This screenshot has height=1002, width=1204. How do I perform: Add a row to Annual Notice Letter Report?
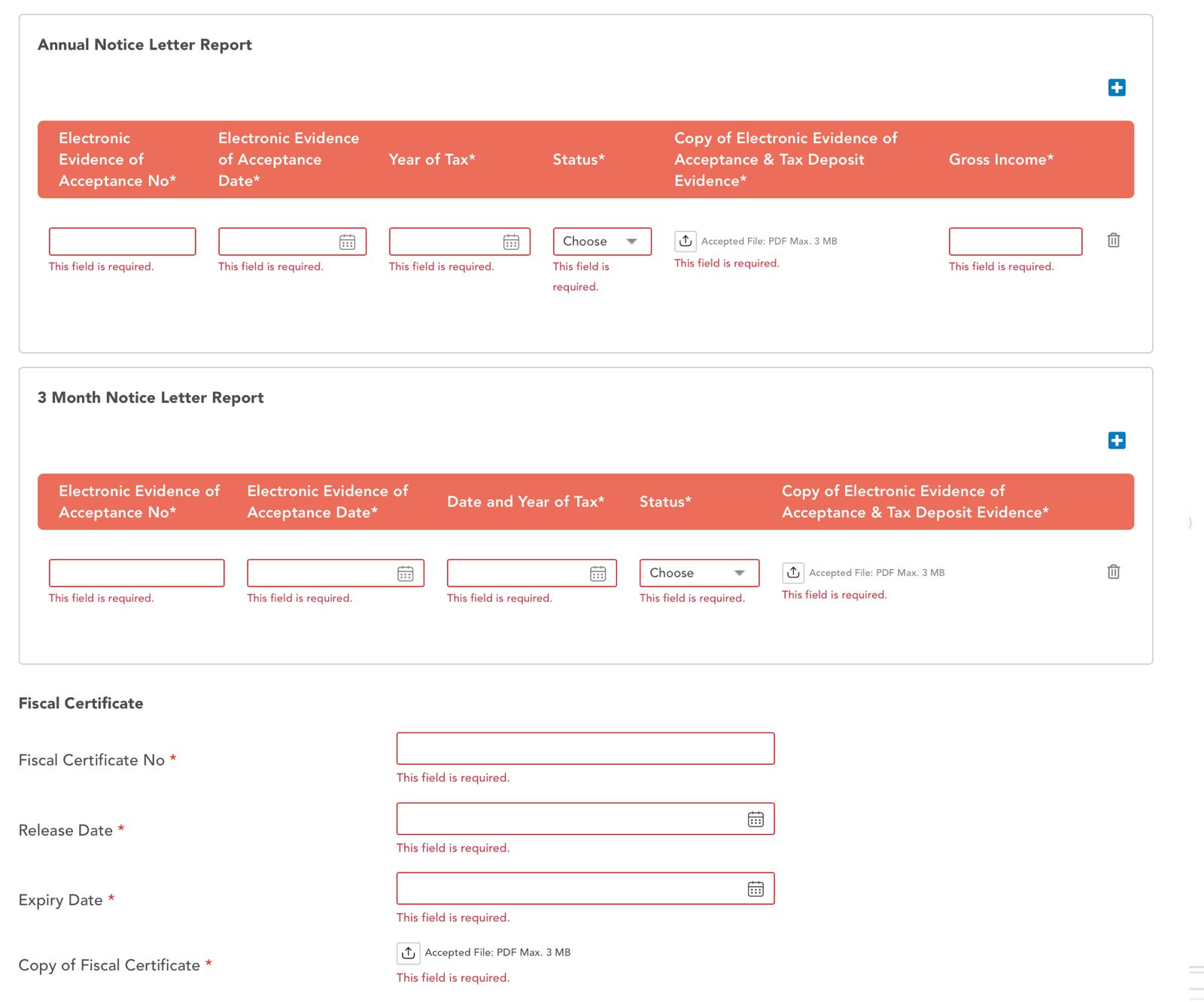[x=1117, y=88]
